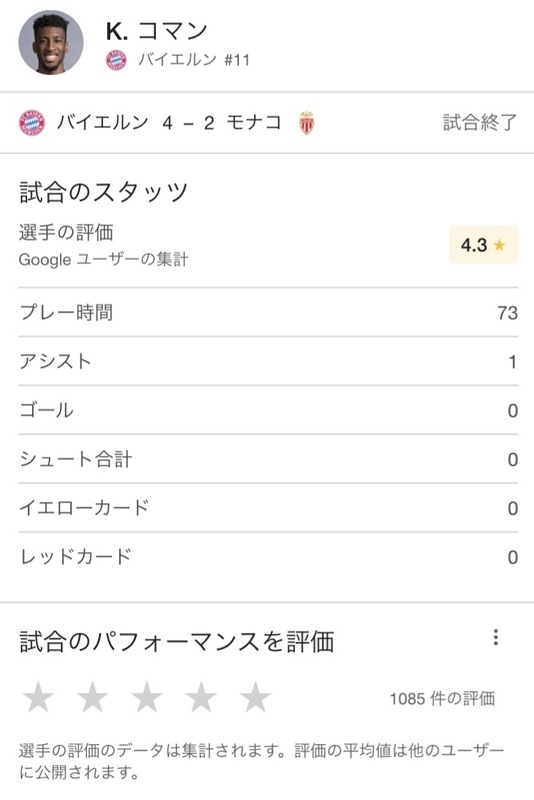Open the バイエルン 4 – 2 モナコ match score
The height and width of the screenshot is (800, 534).
pyautogui.click(x=169, y=123)
